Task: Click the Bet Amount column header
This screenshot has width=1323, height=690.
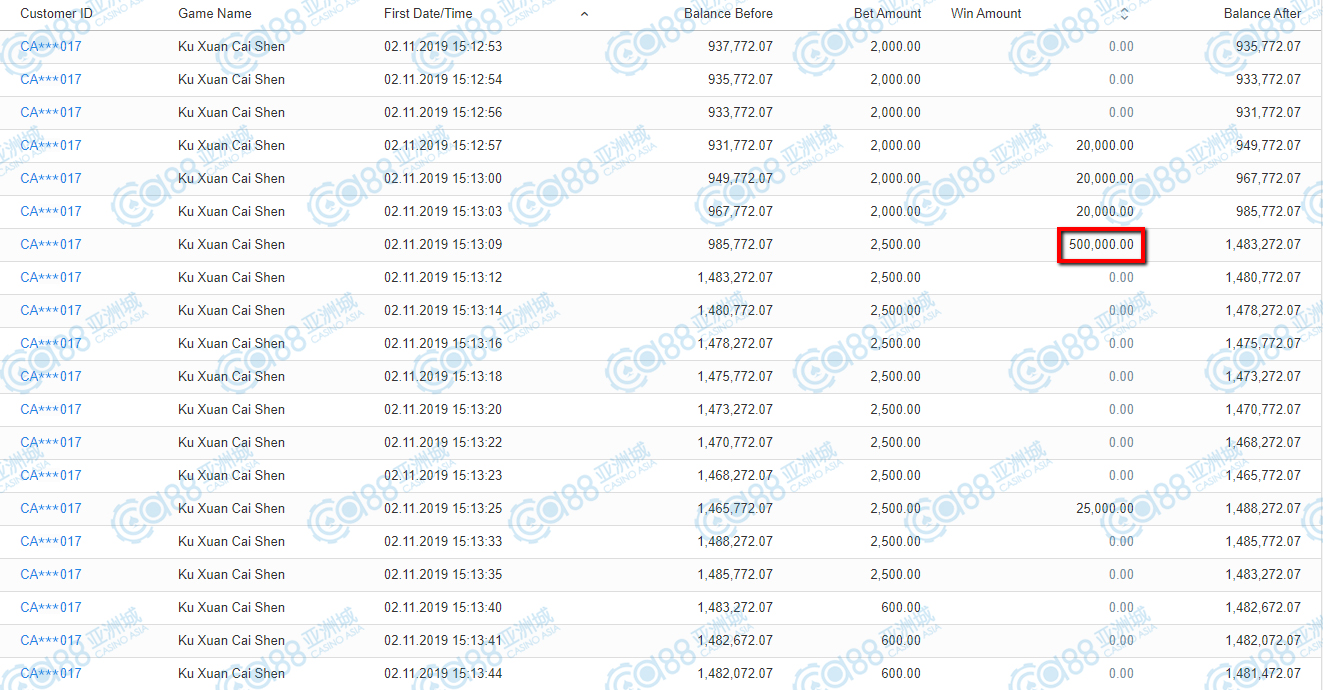Action: [888, 14]
